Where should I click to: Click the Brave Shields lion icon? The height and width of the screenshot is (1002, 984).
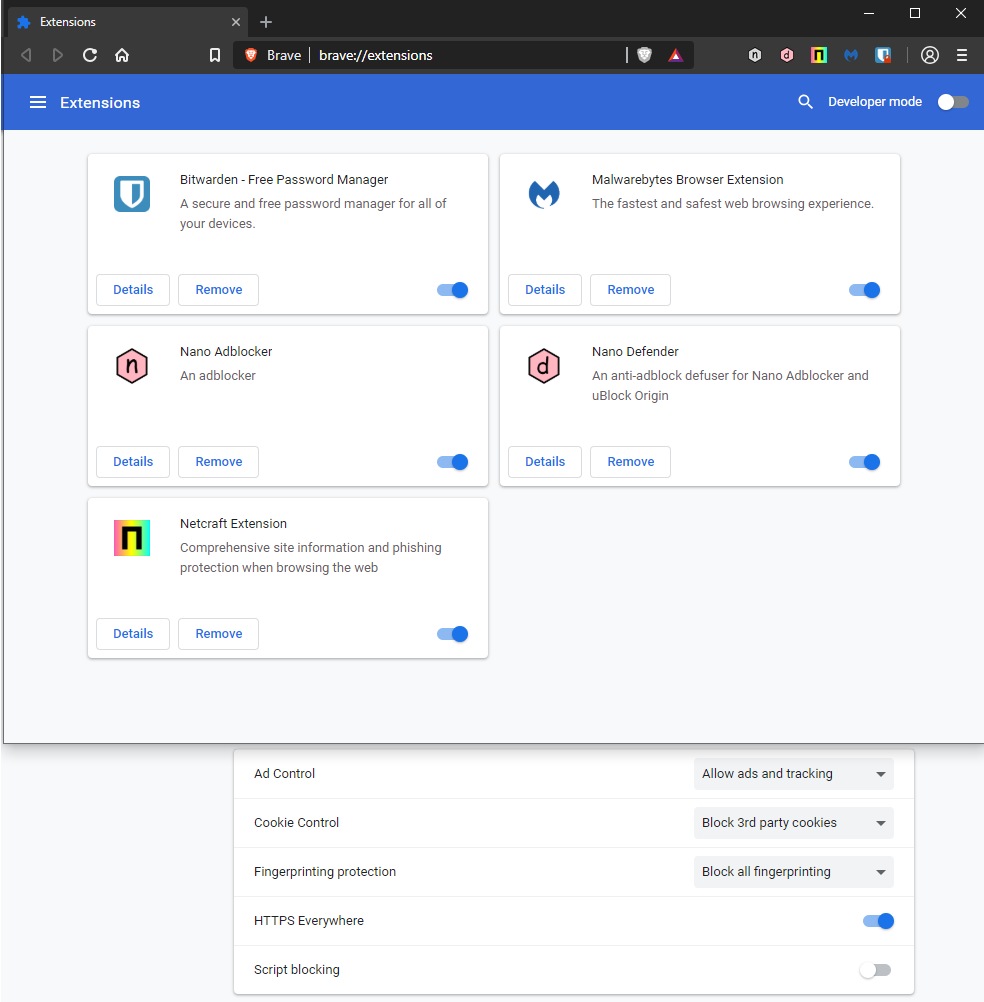645,55
